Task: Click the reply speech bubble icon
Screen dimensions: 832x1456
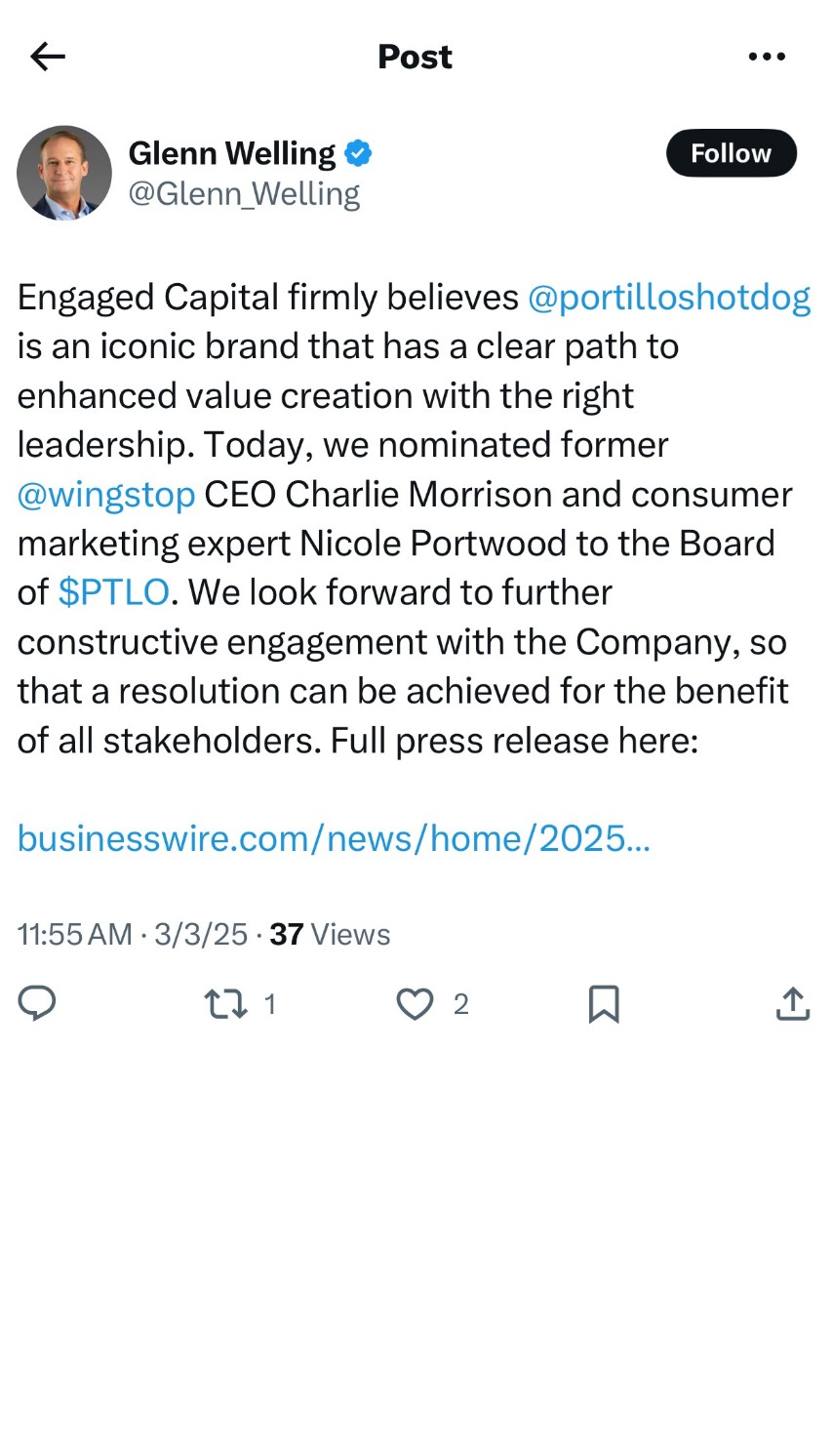Action: tap(38, 1003)
